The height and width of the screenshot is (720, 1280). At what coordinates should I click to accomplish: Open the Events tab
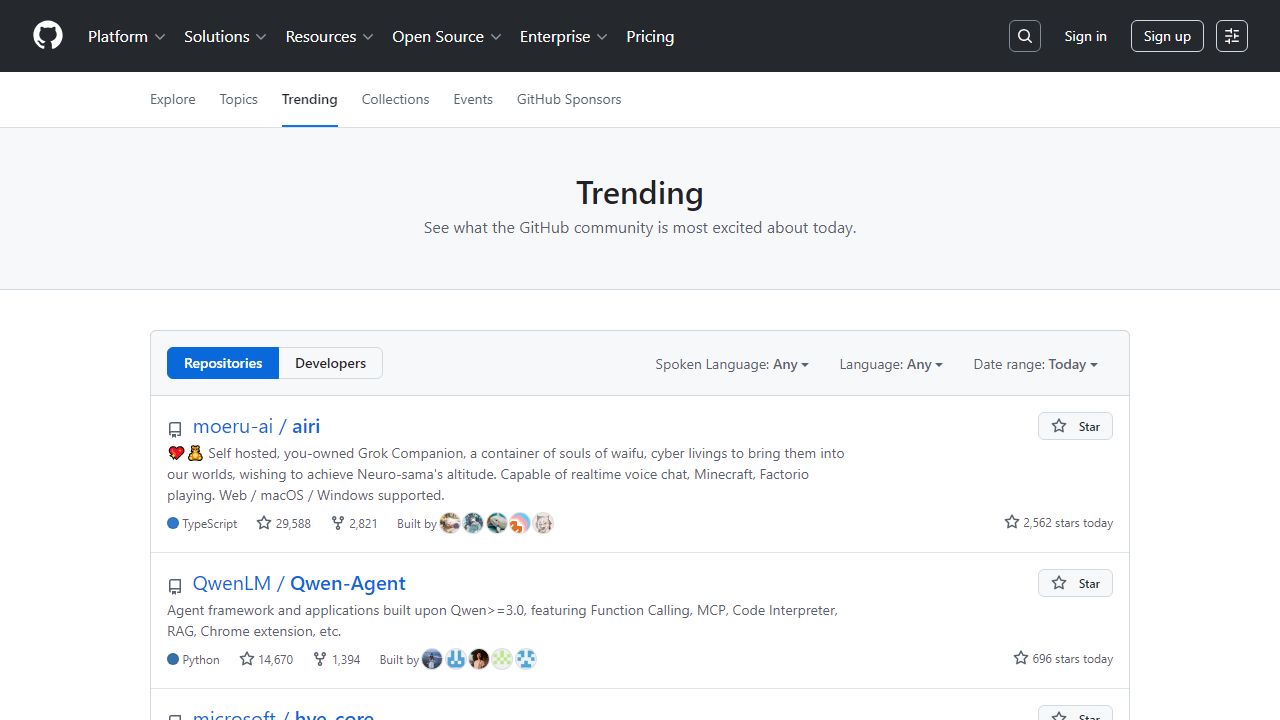[x=473, y=99]
